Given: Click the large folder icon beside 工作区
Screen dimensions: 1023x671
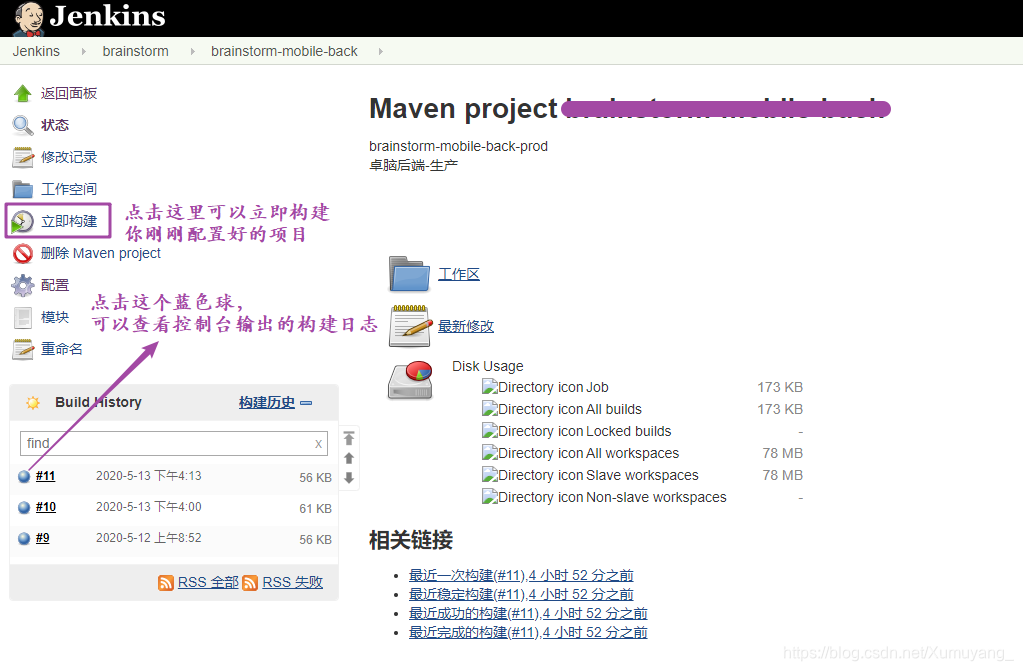Looking at the screenshot, I should [409, 274].
